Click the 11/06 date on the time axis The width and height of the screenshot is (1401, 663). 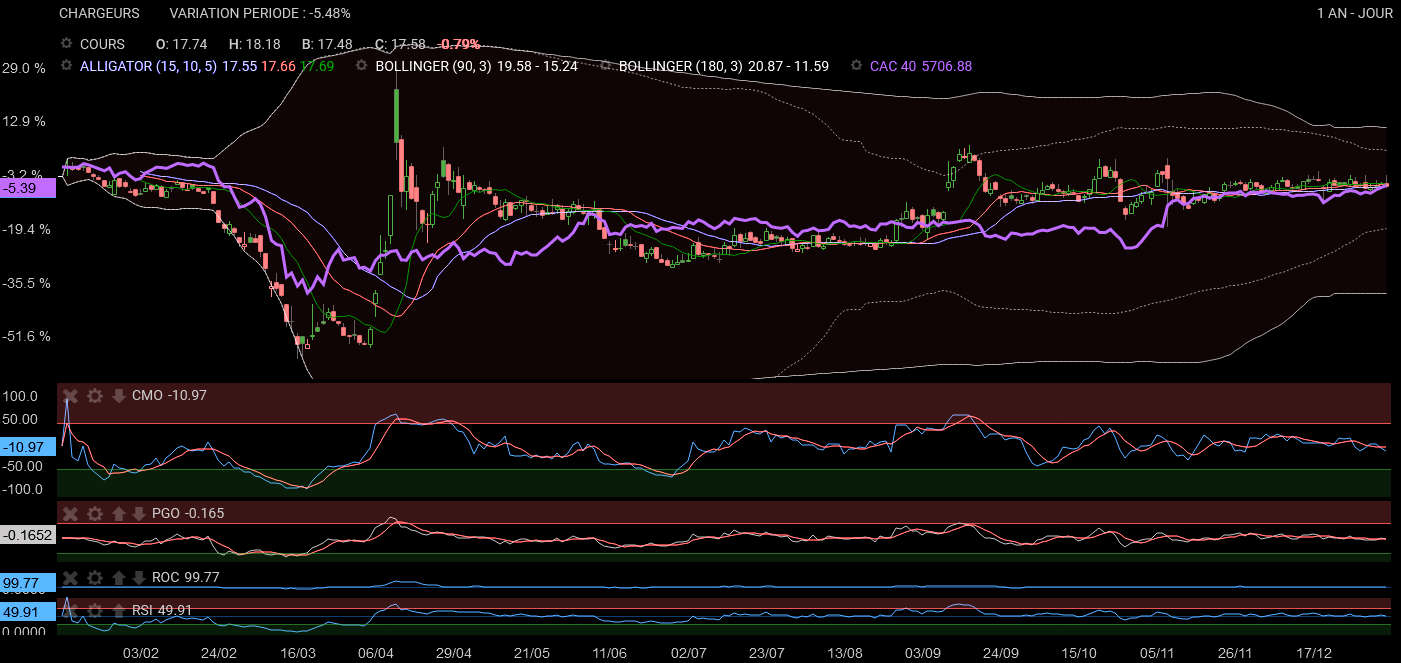point(609,653)
